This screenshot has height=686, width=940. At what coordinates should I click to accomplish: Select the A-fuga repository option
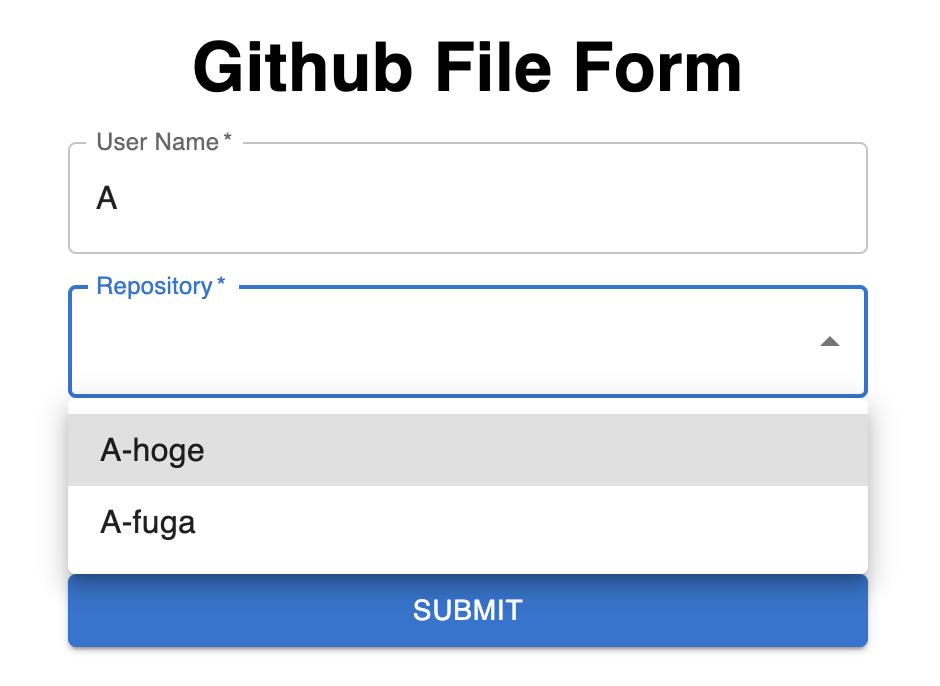point(147,522)
